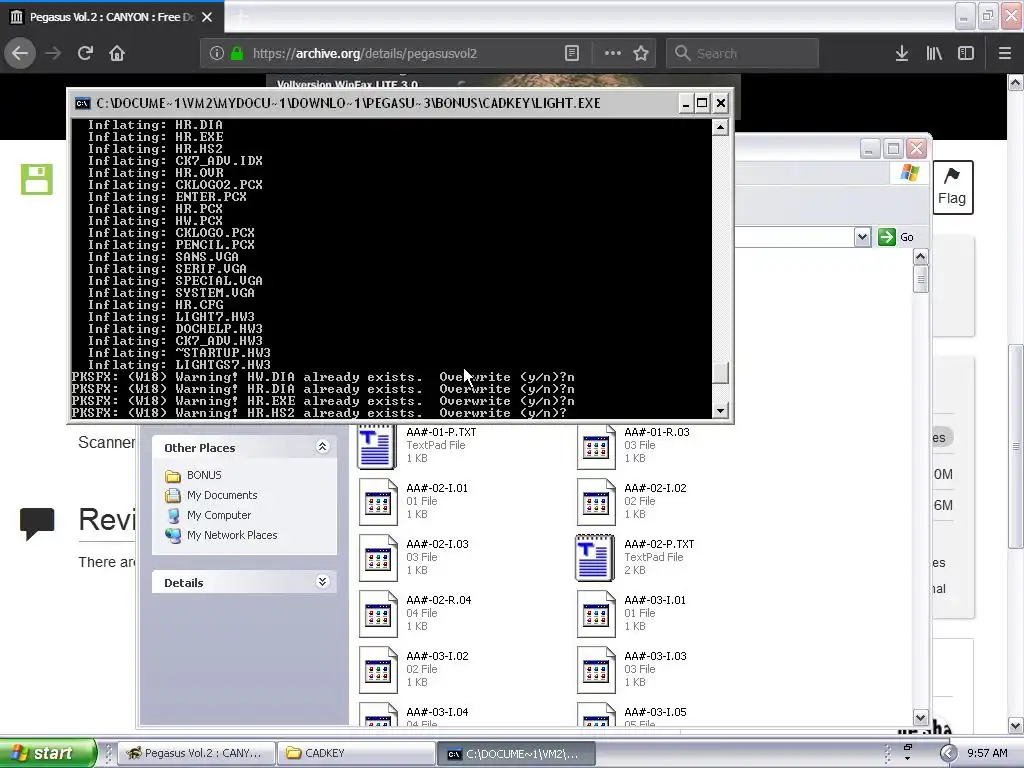1024x768 pixels.
Task: Switch to CADKEY folder taskbar button
Action: 356,753
